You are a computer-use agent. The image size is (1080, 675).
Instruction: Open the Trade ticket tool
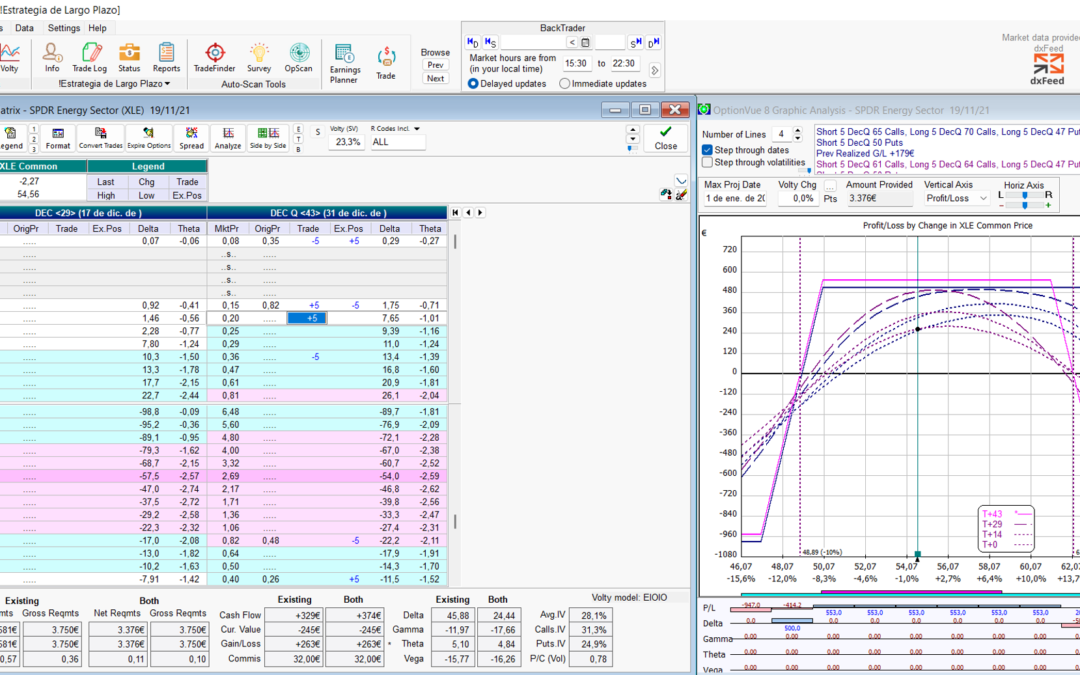pyautogui.click(x=386, y=63)
